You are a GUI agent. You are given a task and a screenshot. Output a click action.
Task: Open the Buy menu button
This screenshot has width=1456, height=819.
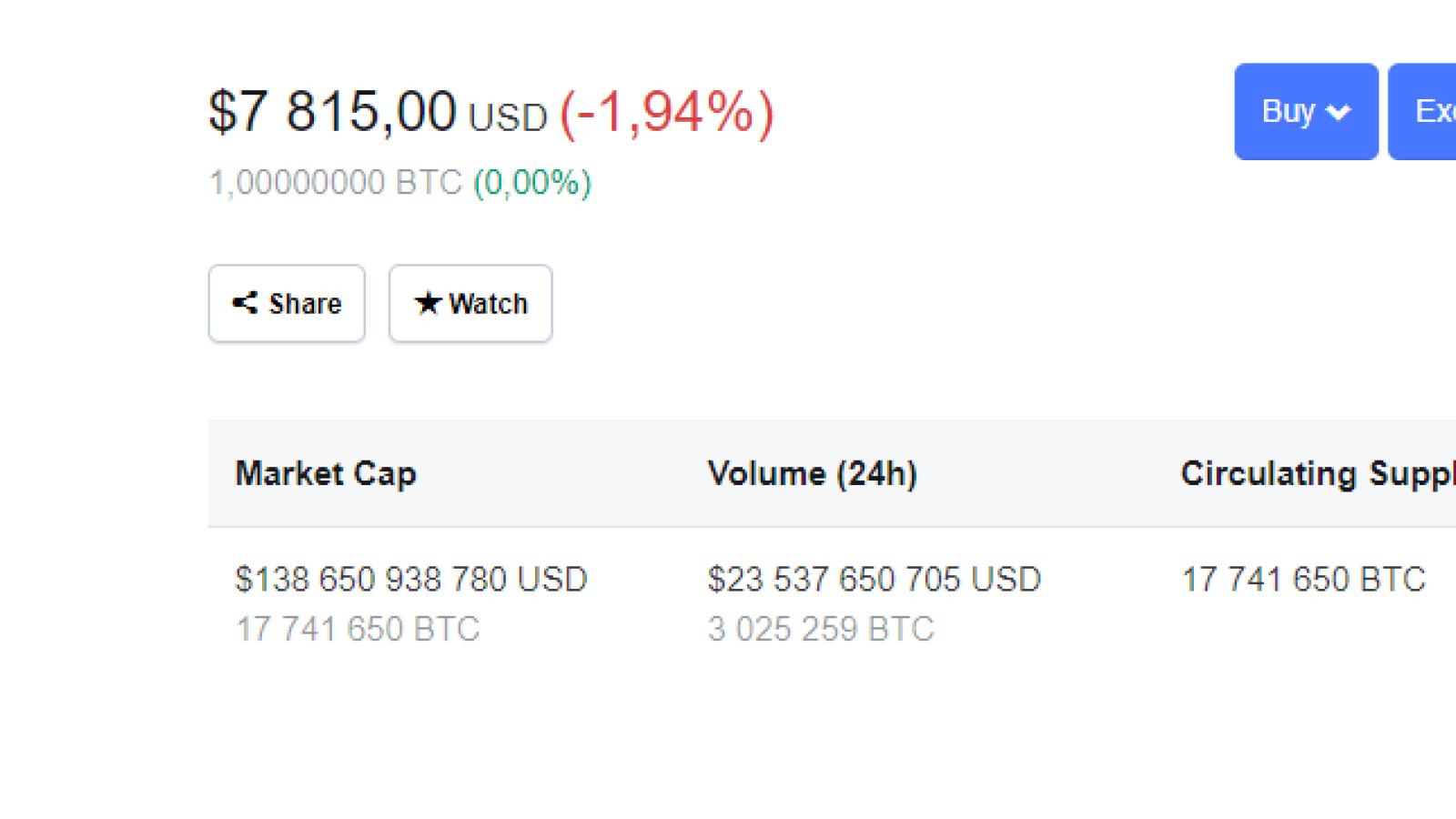pos(1306,111)
